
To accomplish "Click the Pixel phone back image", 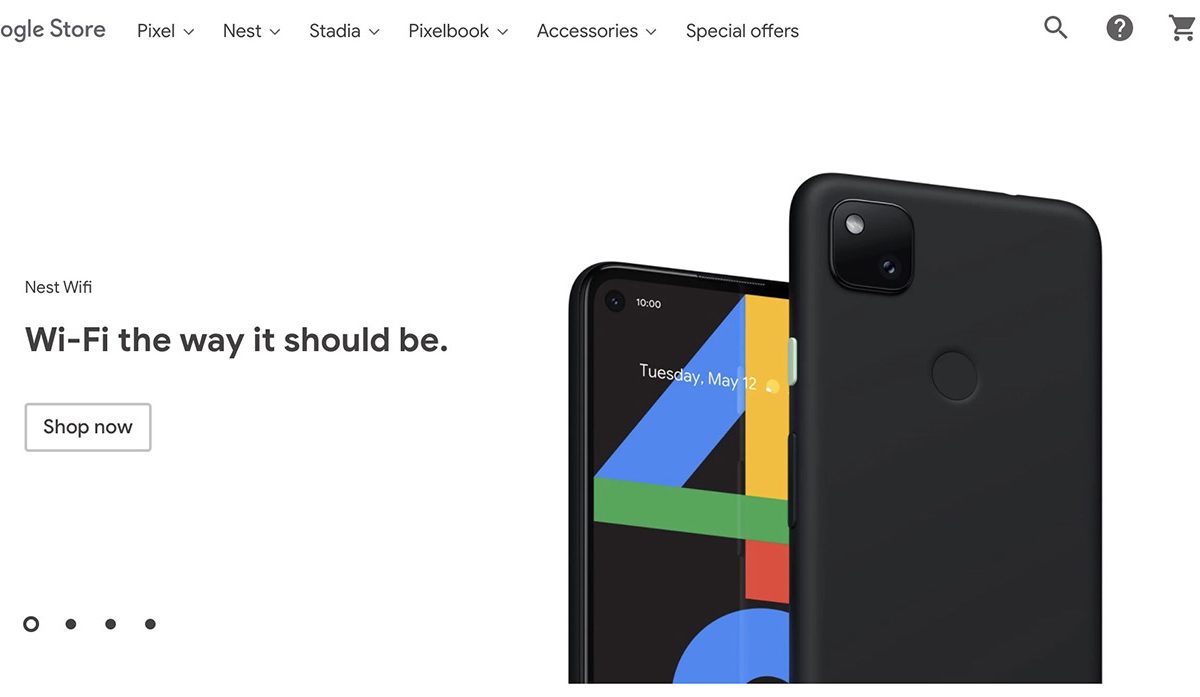I will [945, 430].
